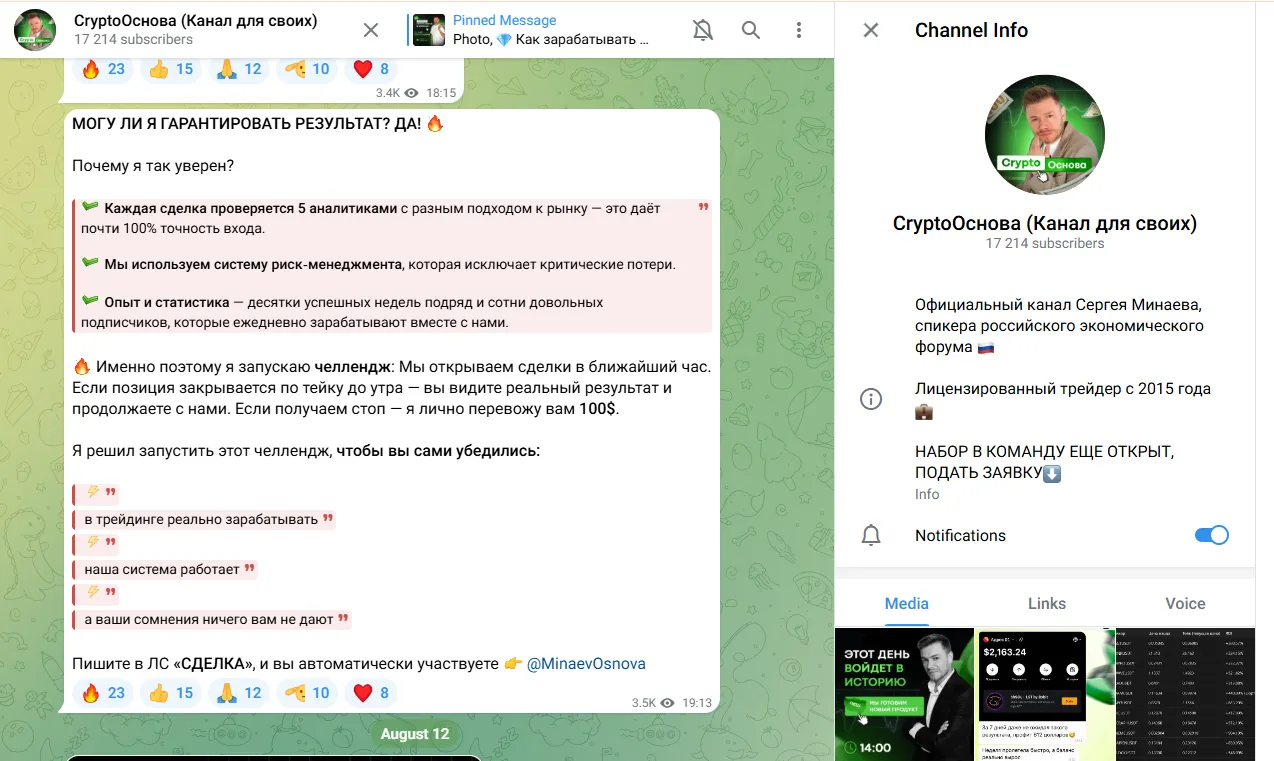Add fire reaction on the 18:15 message
Viewport: 1274px width, 761px height.
tap(103, 69)
